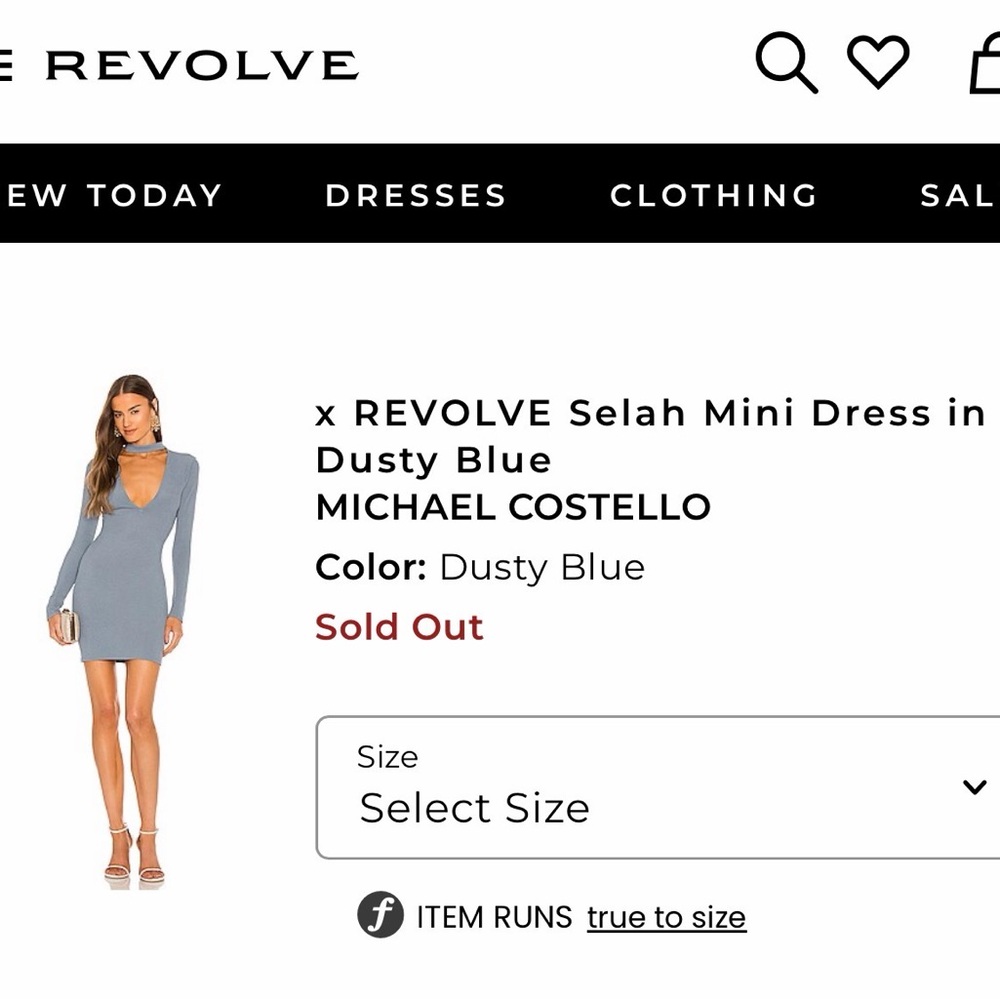Click the REVOLVE logo

[180, 64]
